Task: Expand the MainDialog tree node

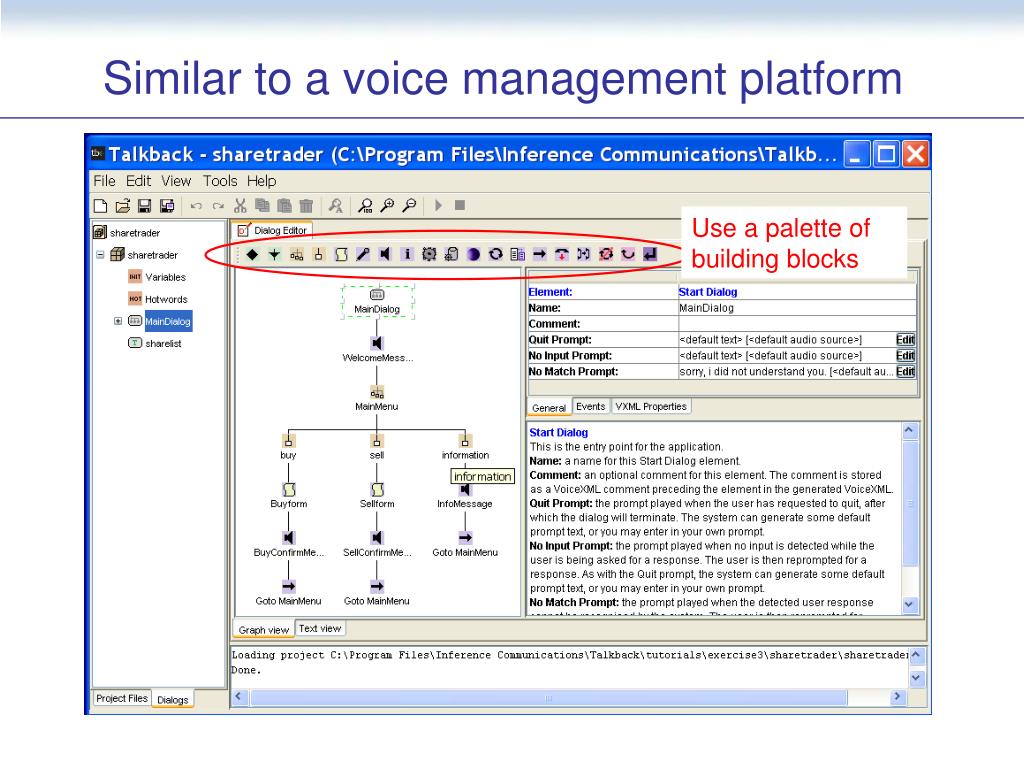Action: point(118,321)
